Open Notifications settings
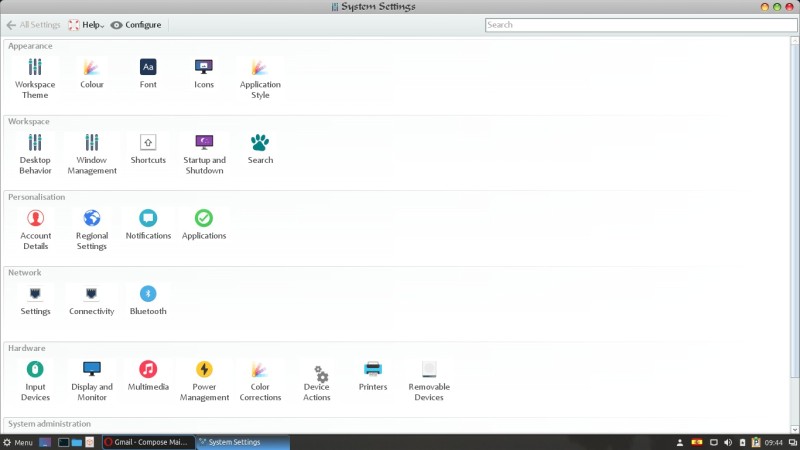The height and width of the screenshot is (450, 800). tap(148, 224)
